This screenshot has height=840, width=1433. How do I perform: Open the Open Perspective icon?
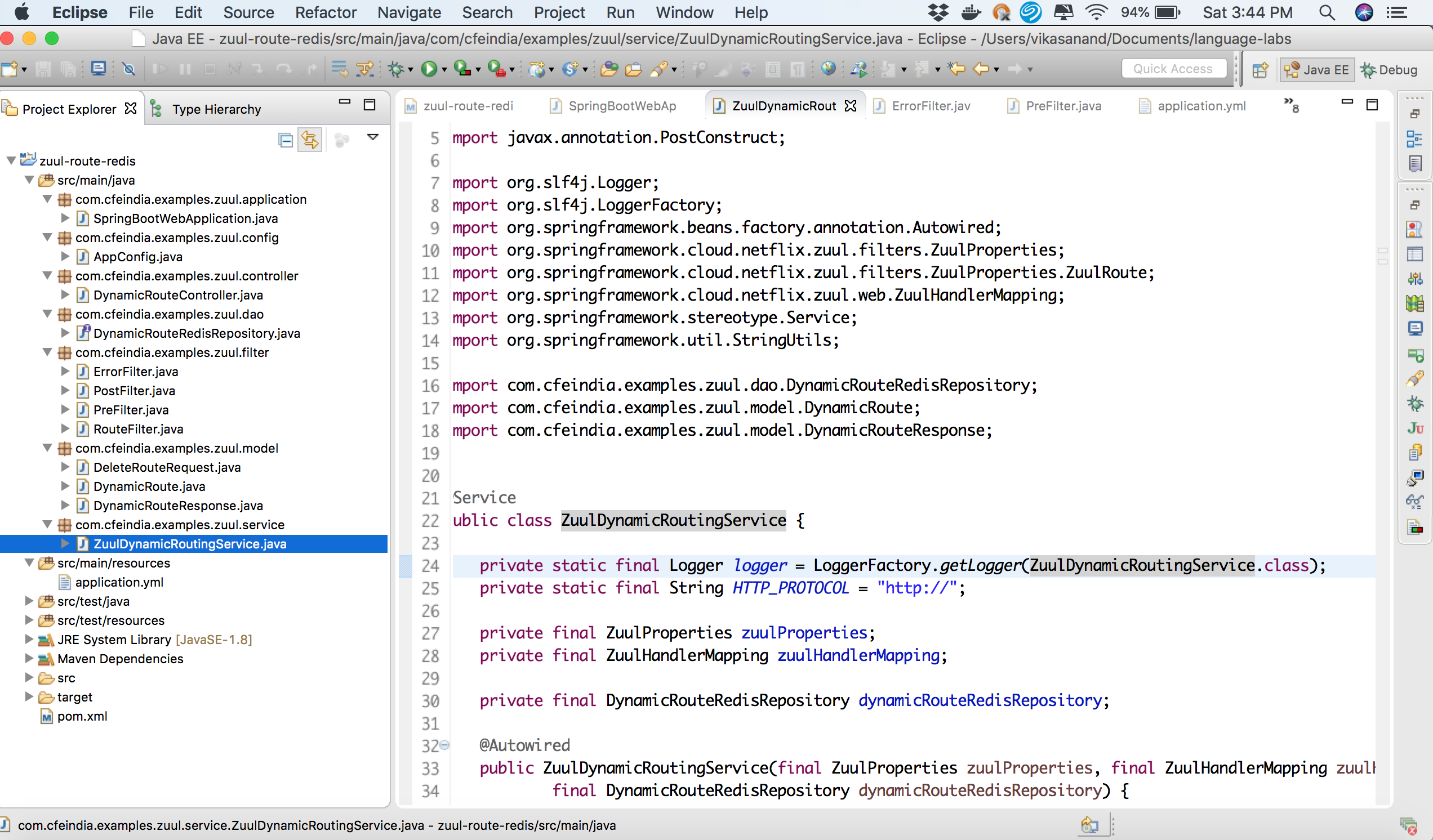(x=1260, y=70)
